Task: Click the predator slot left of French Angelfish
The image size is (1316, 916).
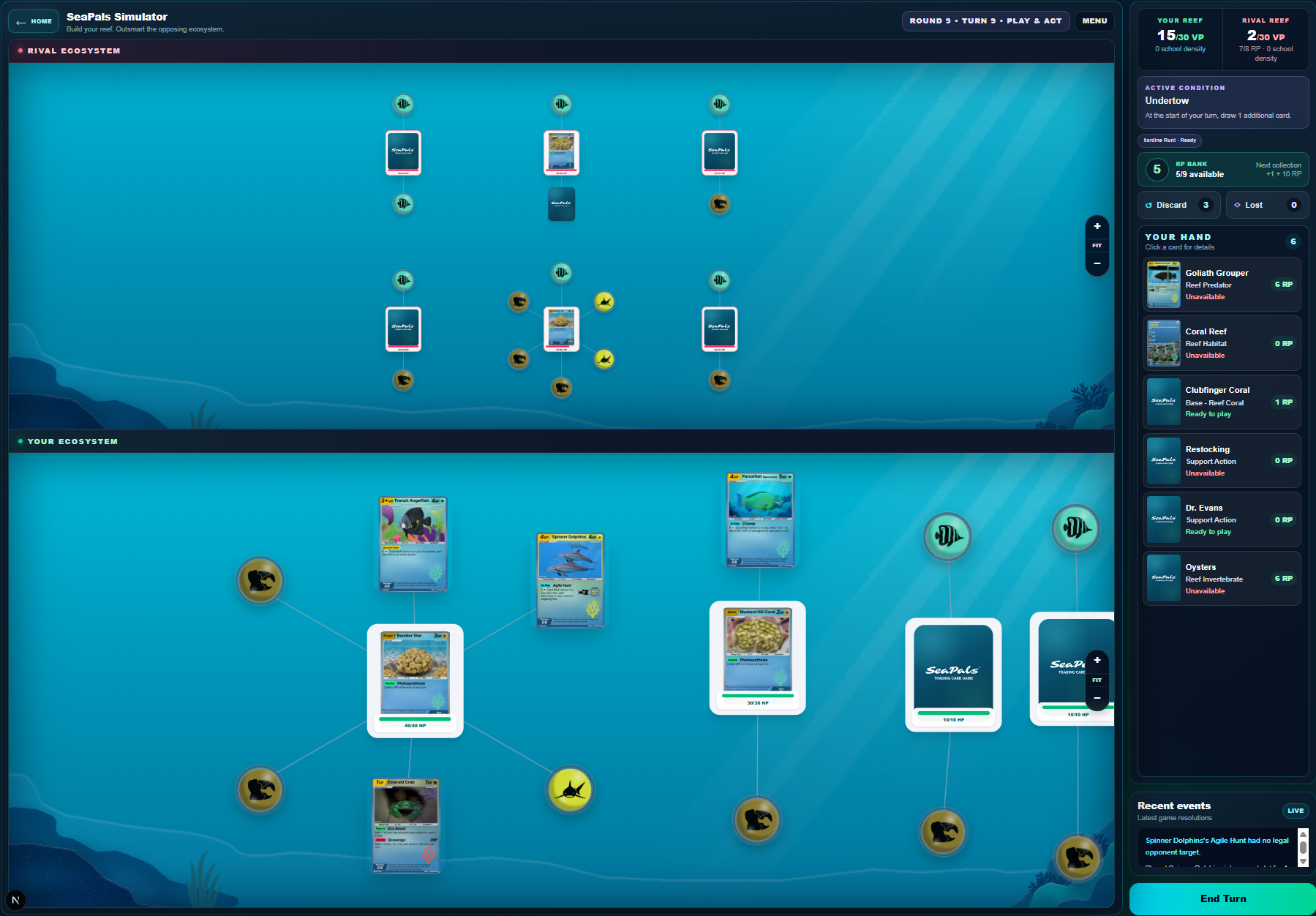Action: pyautogui.click(x=260, y=580)
